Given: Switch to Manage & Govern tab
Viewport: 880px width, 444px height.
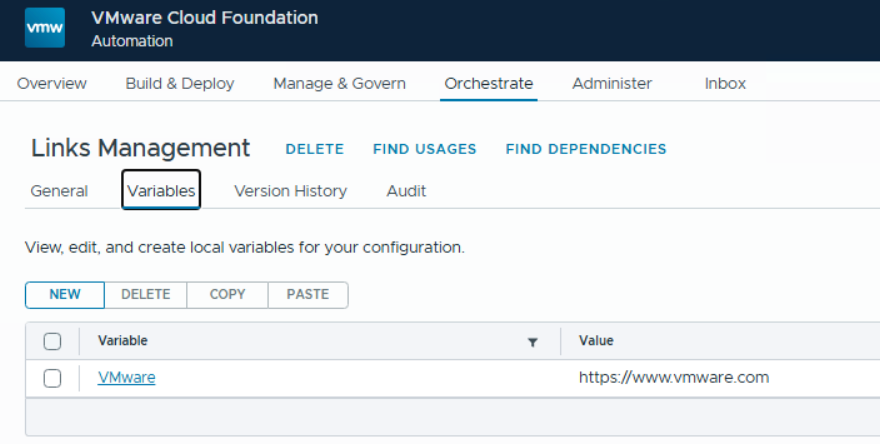Looking at the screenshot, I should [x=339, y=84].
